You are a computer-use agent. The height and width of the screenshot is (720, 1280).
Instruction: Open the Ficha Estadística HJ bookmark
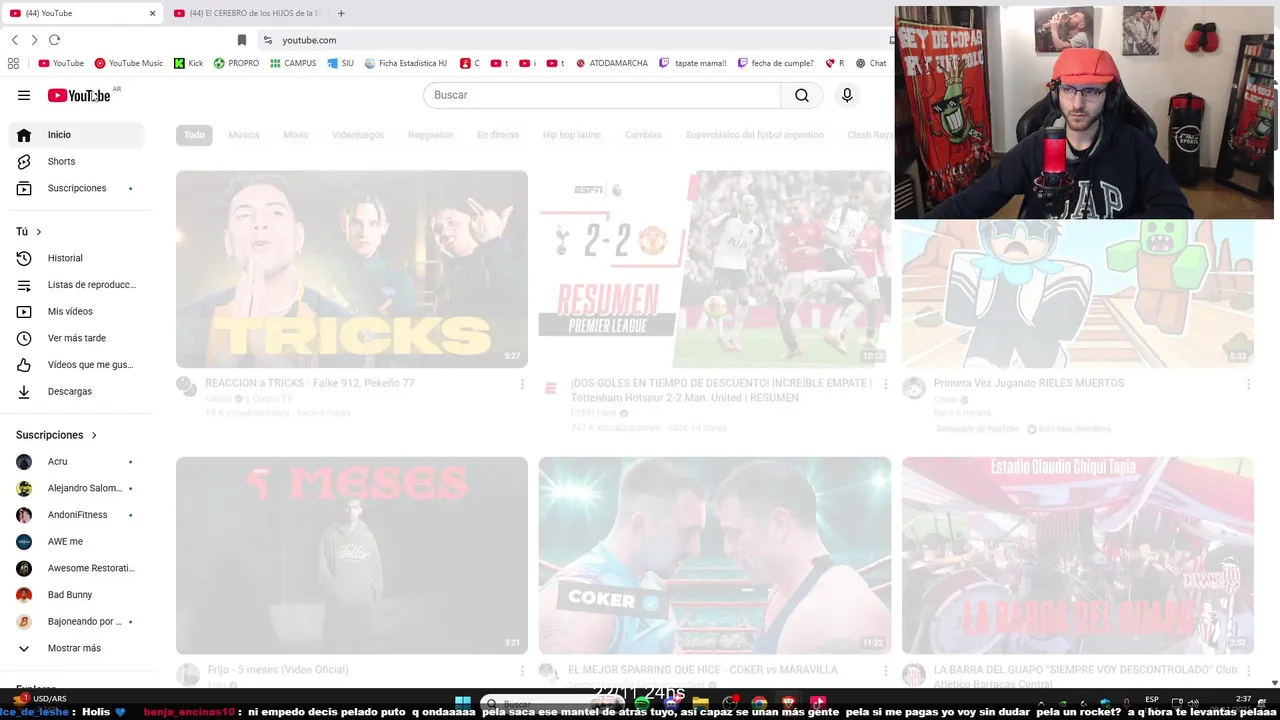pyautogui.click(x=406, y=63)
